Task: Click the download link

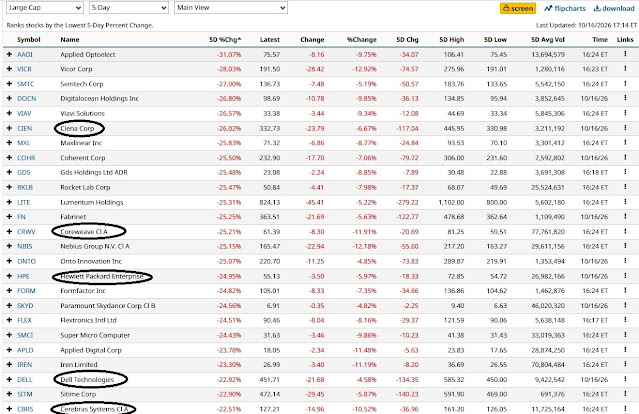Action: (x=614, y=8)
